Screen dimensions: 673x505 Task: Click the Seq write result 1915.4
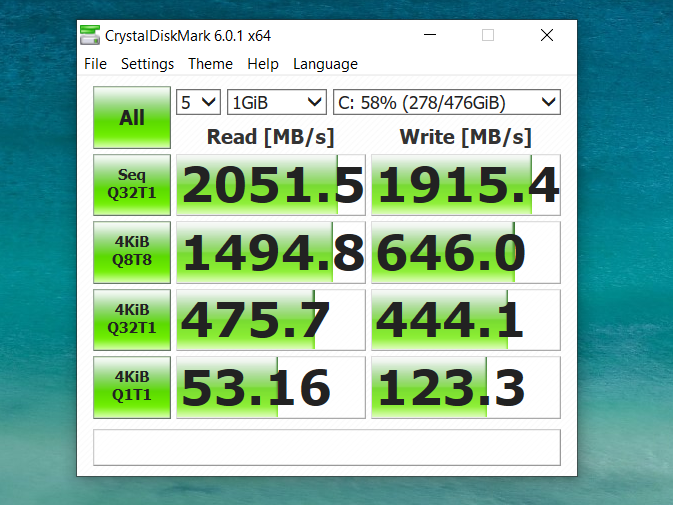pos(466,184)
